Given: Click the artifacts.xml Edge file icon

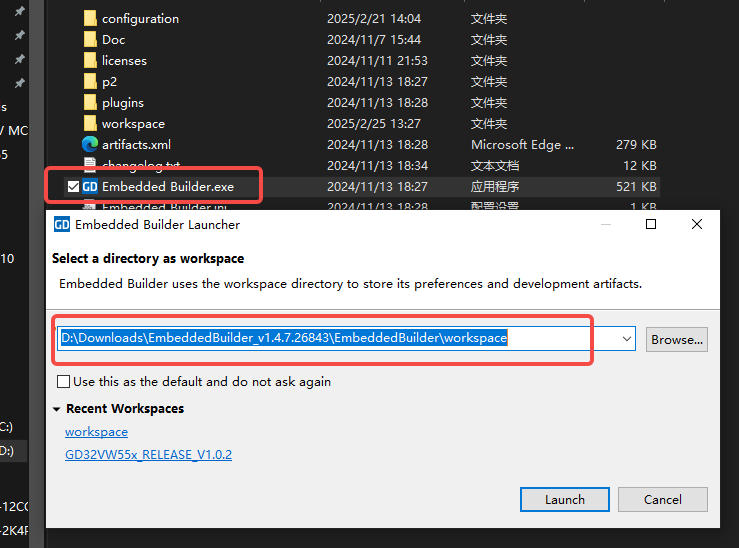Looking at the screenshot, I should pyautogui.click(x=90, y=145).
